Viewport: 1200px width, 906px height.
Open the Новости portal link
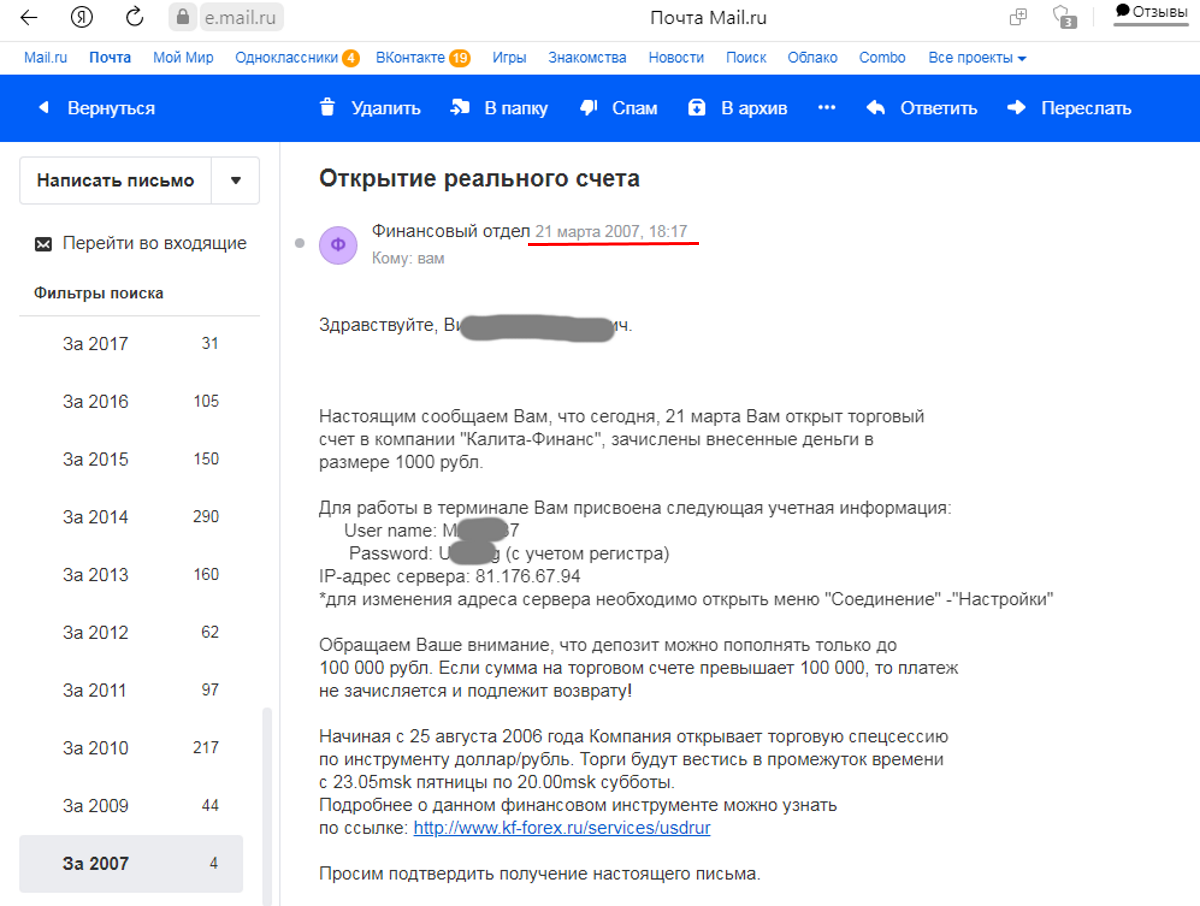point(676,58)
